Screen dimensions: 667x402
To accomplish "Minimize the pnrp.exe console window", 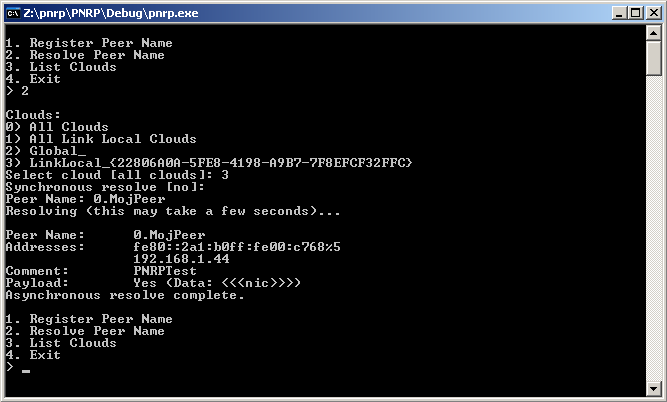I will tap(619, 13).
